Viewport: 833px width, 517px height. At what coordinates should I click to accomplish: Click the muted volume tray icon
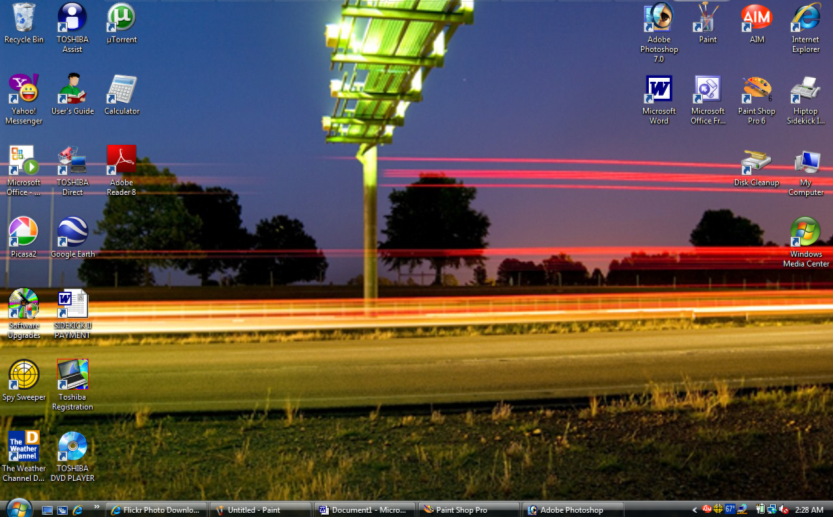click(x=784, y=510)
